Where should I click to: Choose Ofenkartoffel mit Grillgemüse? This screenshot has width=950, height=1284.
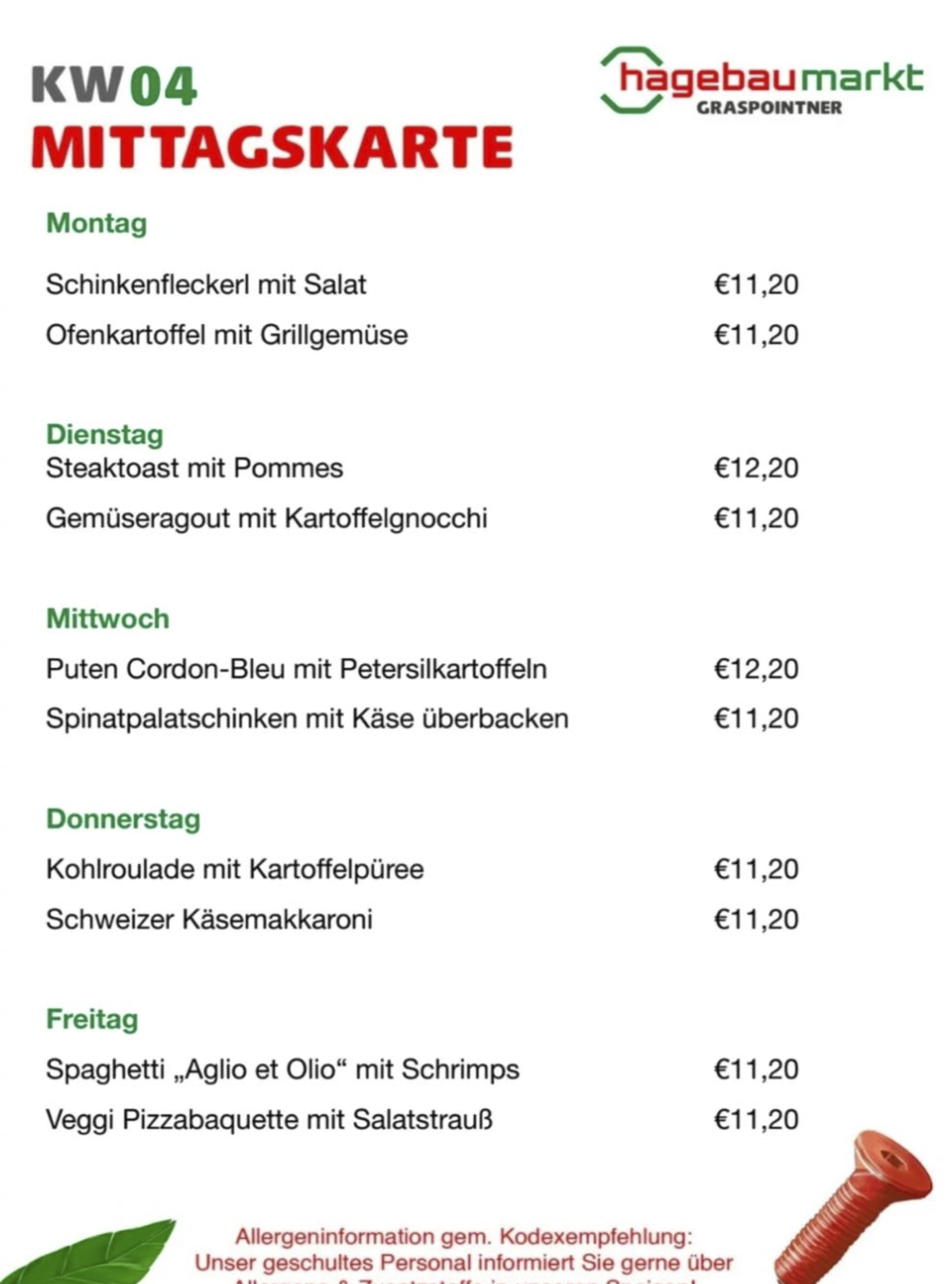[227, 335]
